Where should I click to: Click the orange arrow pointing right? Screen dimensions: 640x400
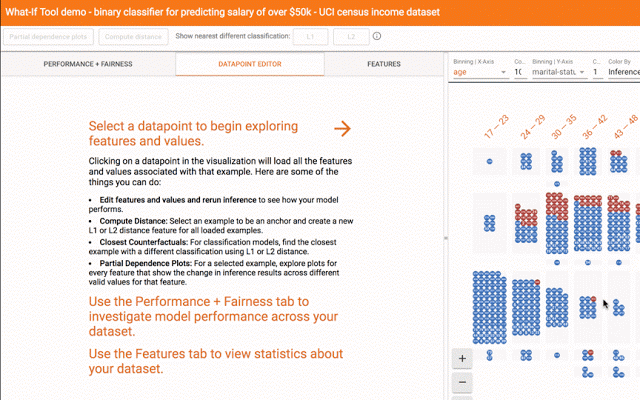(x=342, y=128)
